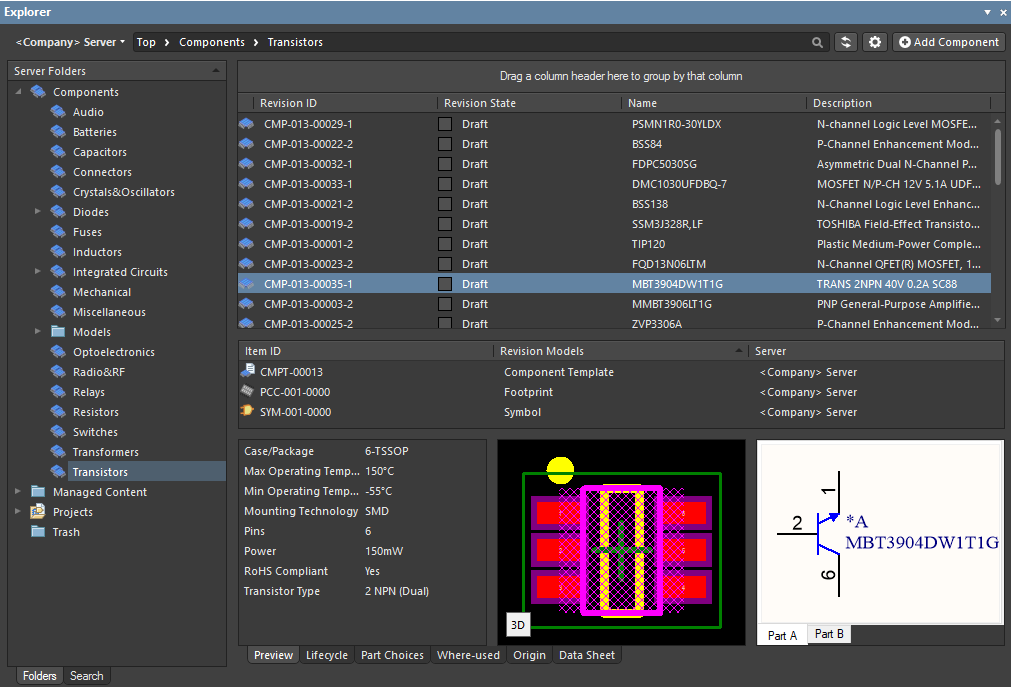The width and height of the screenshot is (1011, 687).
Task: Click the Components breadcrumb link
Action: click(212, 42)
